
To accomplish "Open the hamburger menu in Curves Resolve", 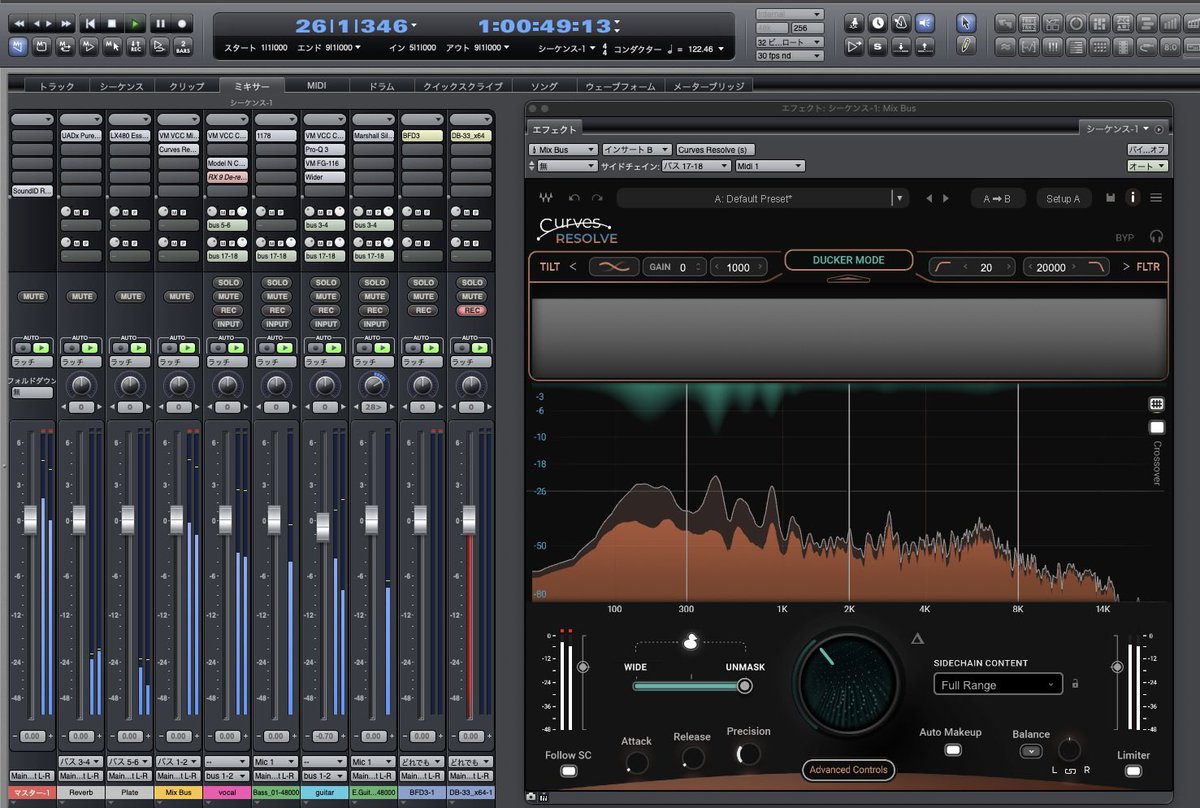I will point(1156,198).
